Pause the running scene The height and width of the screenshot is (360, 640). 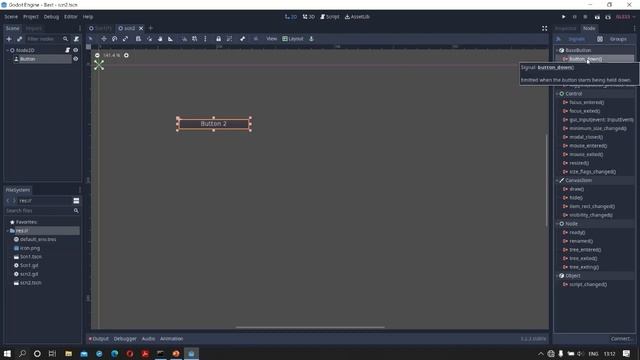(575, 17)
